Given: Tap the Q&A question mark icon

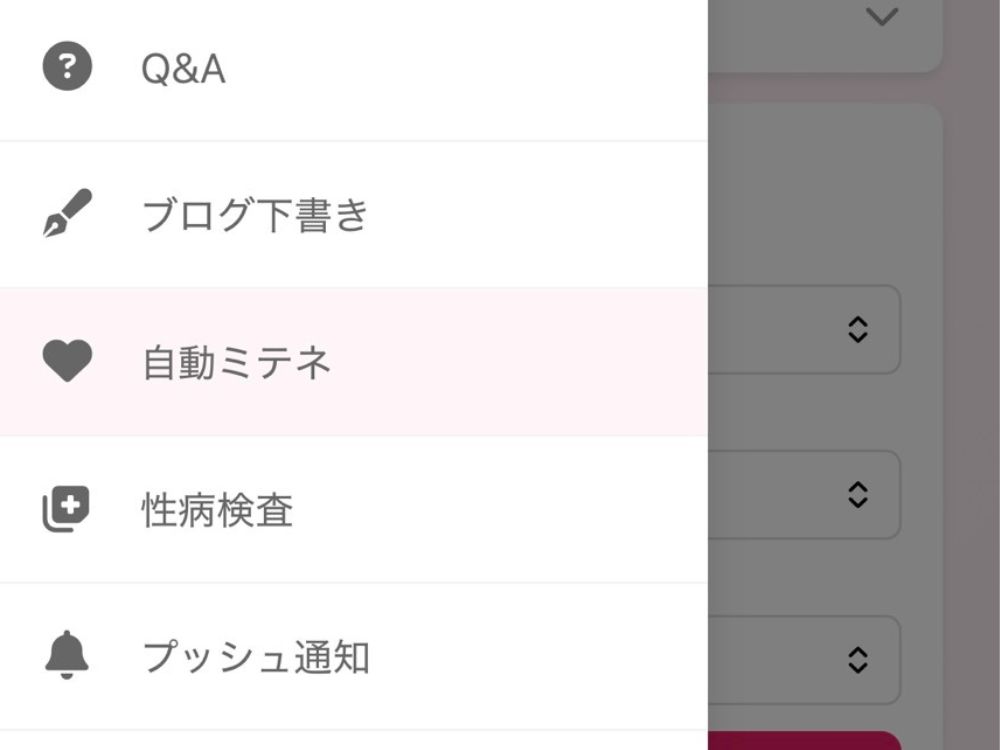Looking at the screenshot, I should pyautogui.click(x=67, y=66).
